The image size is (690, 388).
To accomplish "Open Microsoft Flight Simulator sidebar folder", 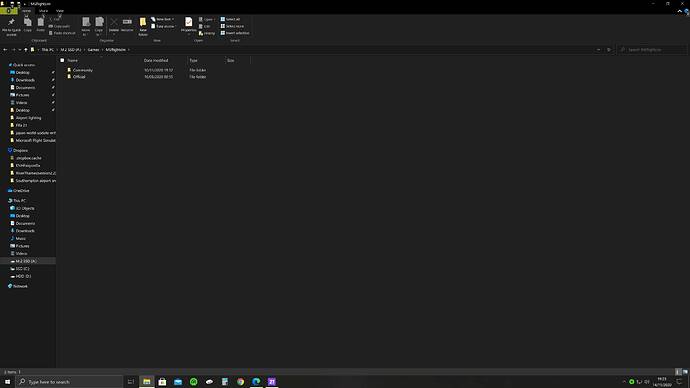I will 35,140.
